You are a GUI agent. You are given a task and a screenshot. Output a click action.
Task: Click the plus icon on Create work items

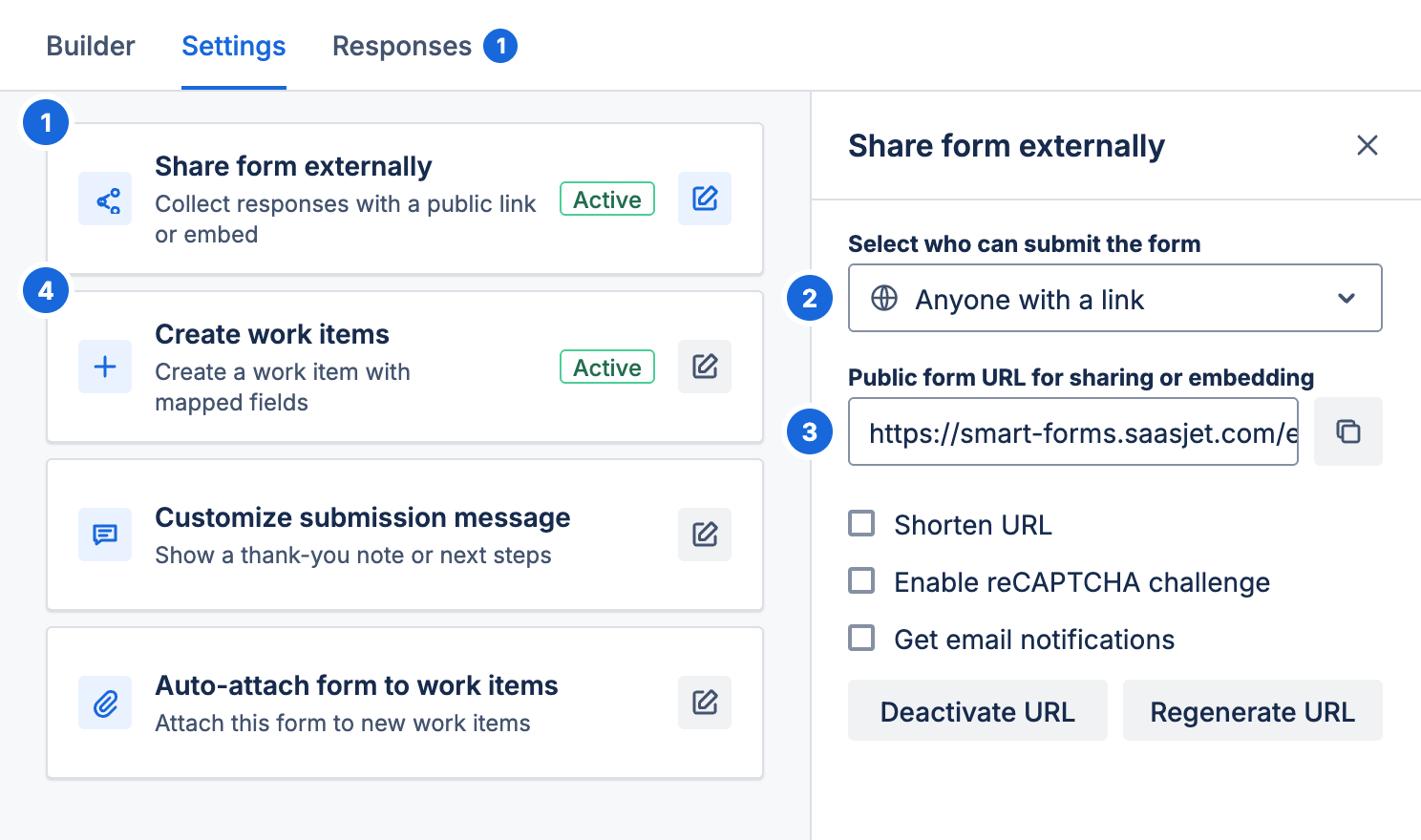tap(105, 367)
